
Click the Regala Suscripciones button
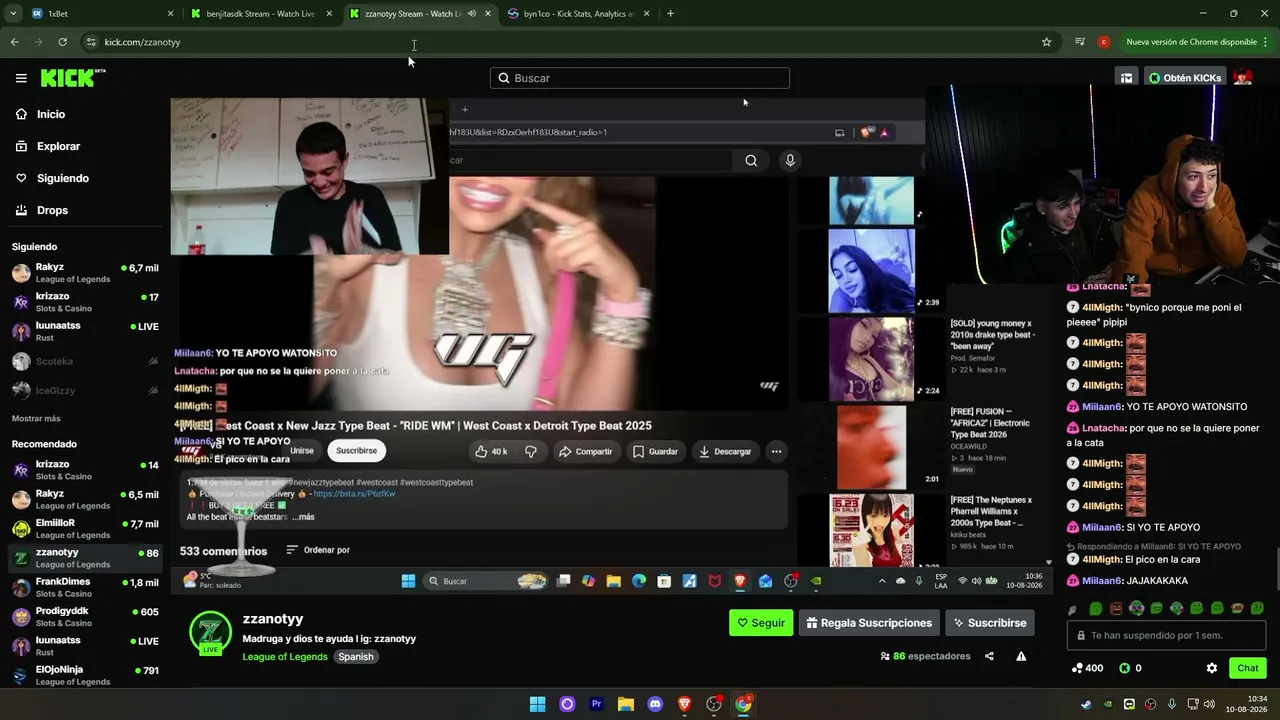coord(868,623)
